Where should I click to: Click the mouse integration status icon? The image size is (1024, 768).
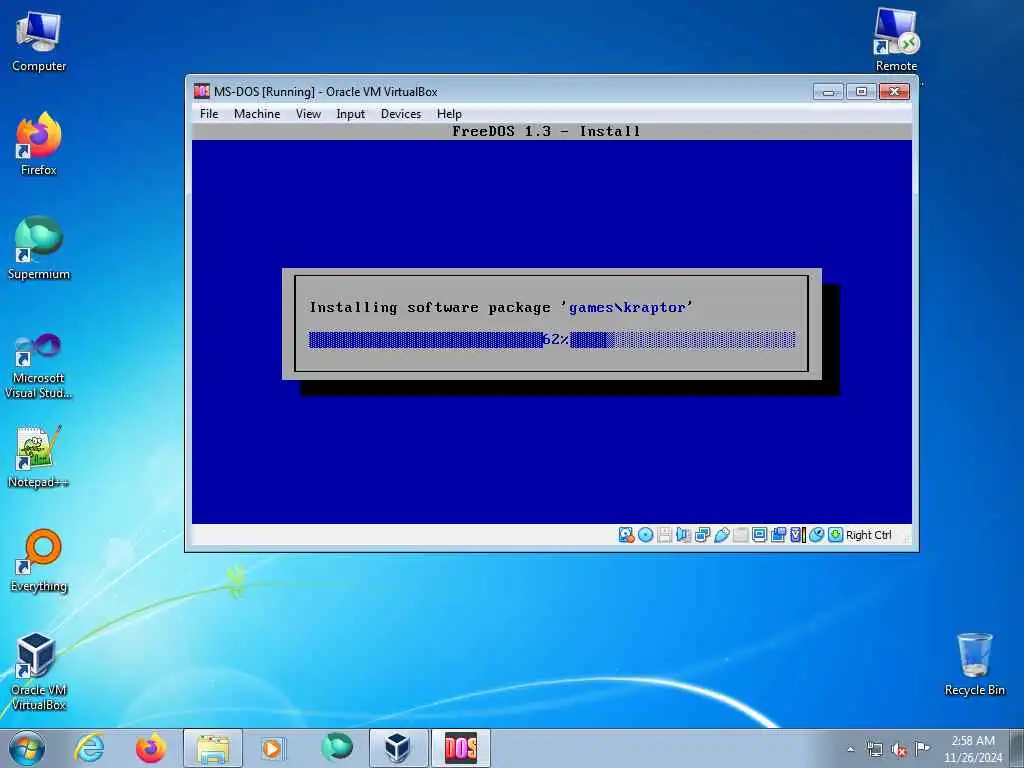point(816,535)
